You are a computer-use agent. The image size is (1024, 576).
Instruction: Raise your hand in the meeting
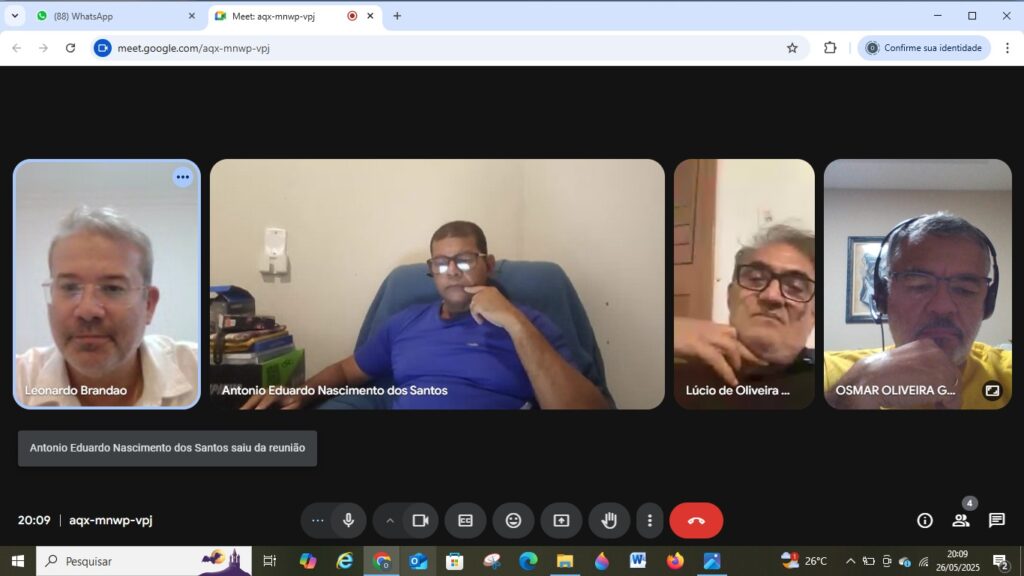[x=609, y=520]
